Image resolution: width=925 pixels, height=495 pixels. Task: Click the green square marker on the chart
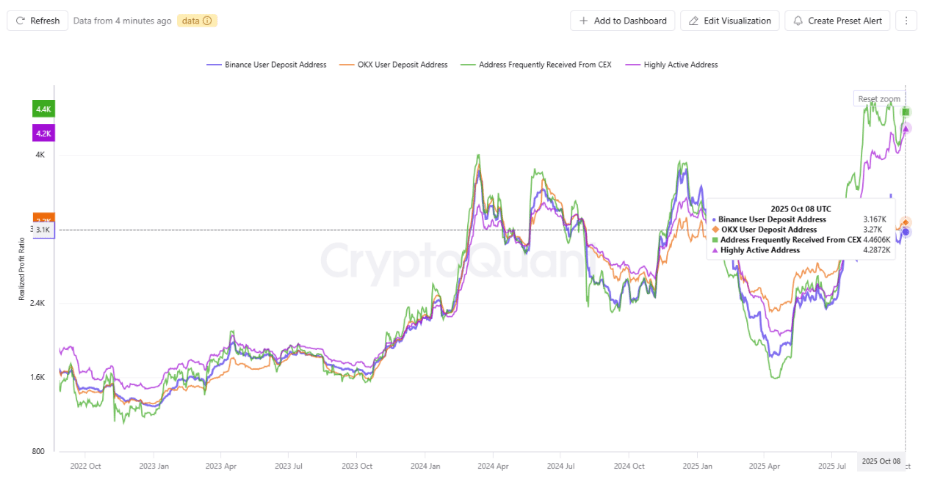pos(905,112)
